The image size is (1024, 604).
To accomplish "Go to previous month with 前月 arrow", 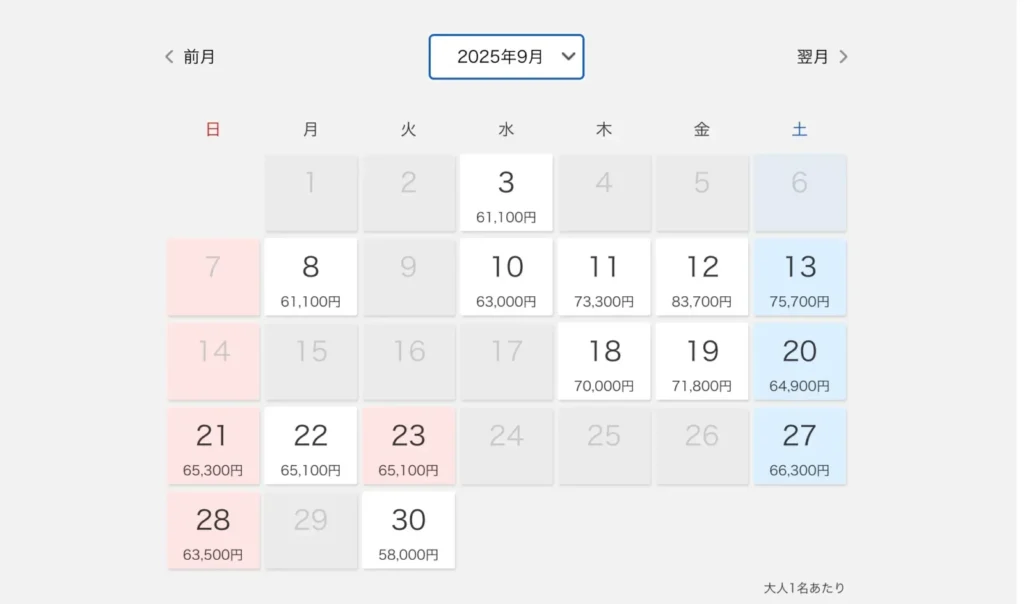I will click(169, 57).
